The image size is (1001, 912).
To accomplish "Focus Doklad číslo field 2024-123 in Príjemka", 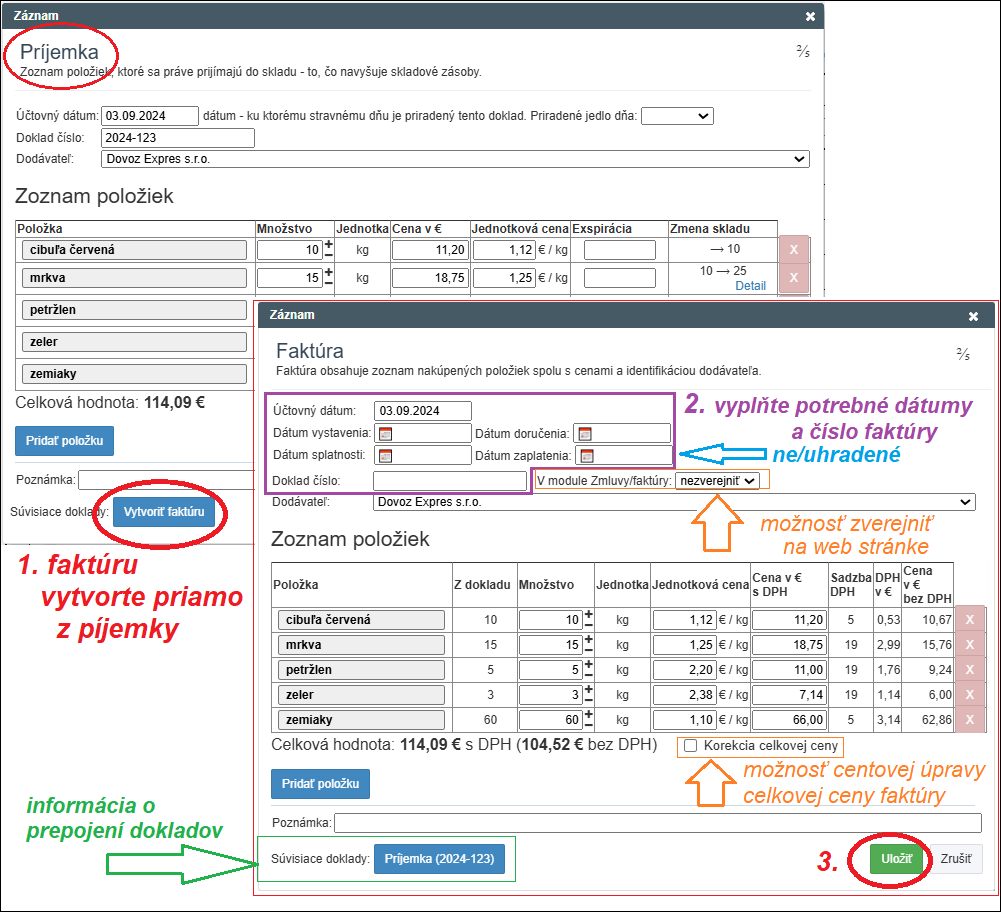I will (178, 138).
